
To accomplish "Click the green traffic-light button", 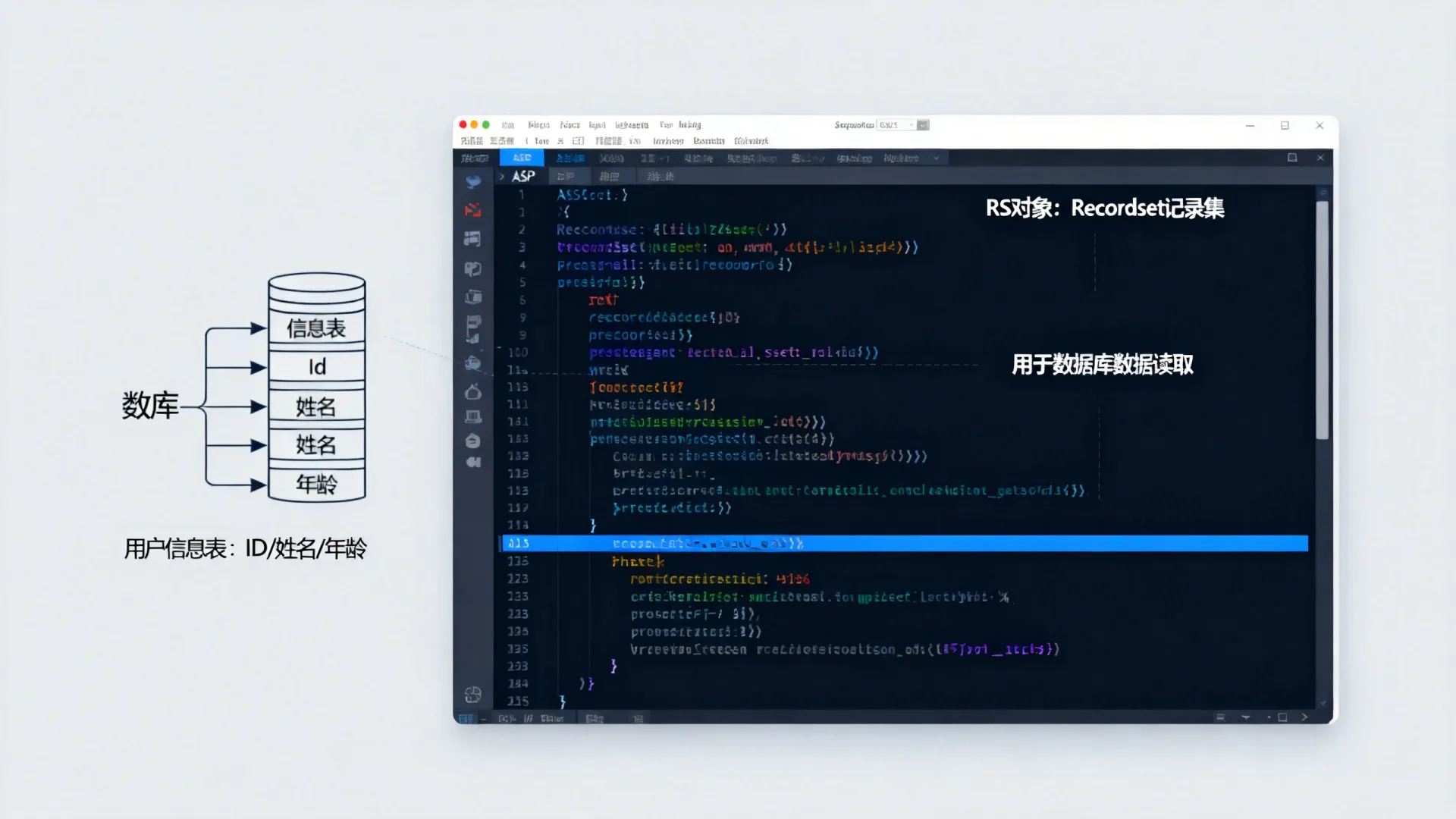I will pyautogui.click(x=486, y=125).
